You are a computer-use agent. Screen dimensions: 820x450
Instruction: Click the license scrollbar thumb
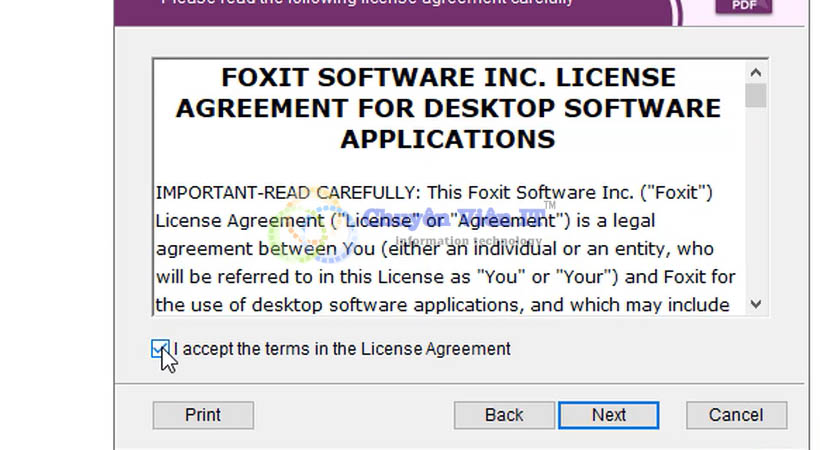[x=755, y=95]
